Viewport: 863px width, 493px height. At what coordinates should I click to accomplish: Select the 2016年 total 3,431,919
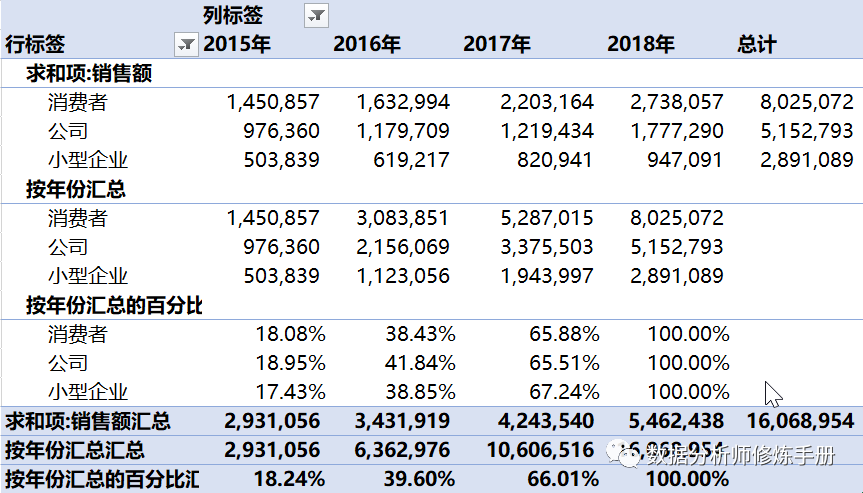point(402,421)
